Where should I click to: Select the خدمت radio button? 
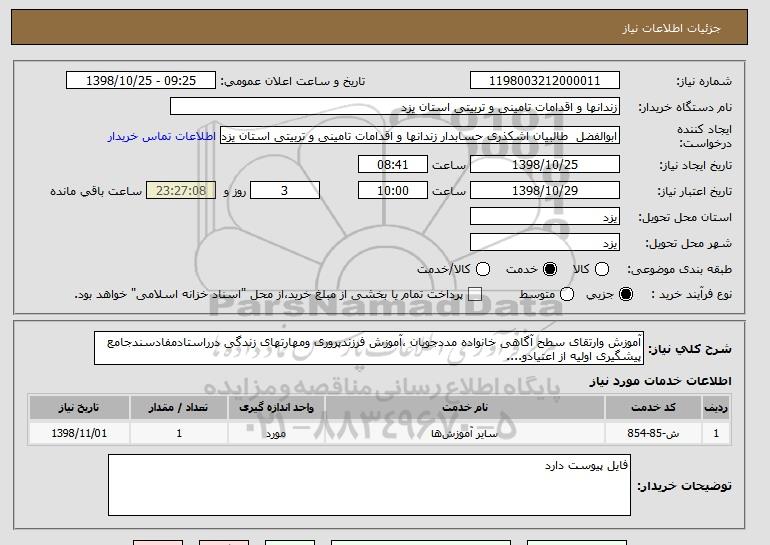point(550,269)
